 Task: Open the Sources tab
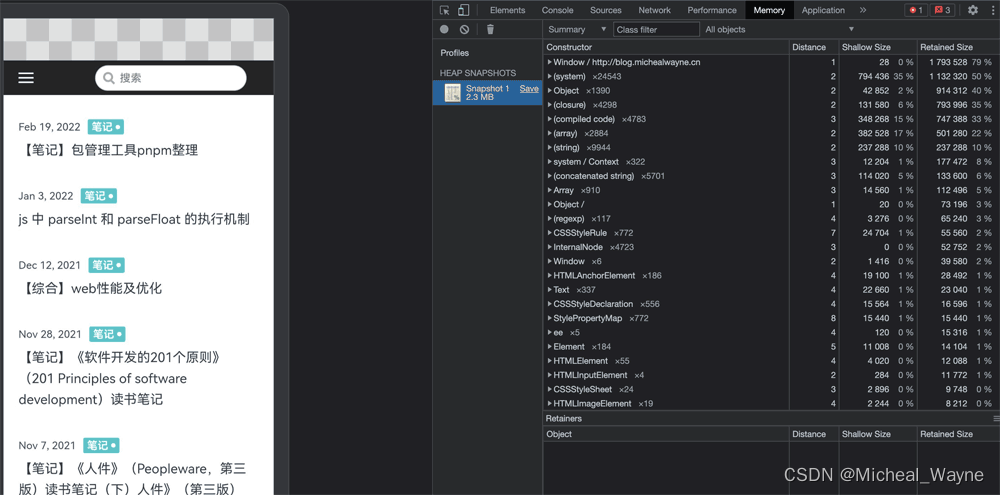[606, 10]
